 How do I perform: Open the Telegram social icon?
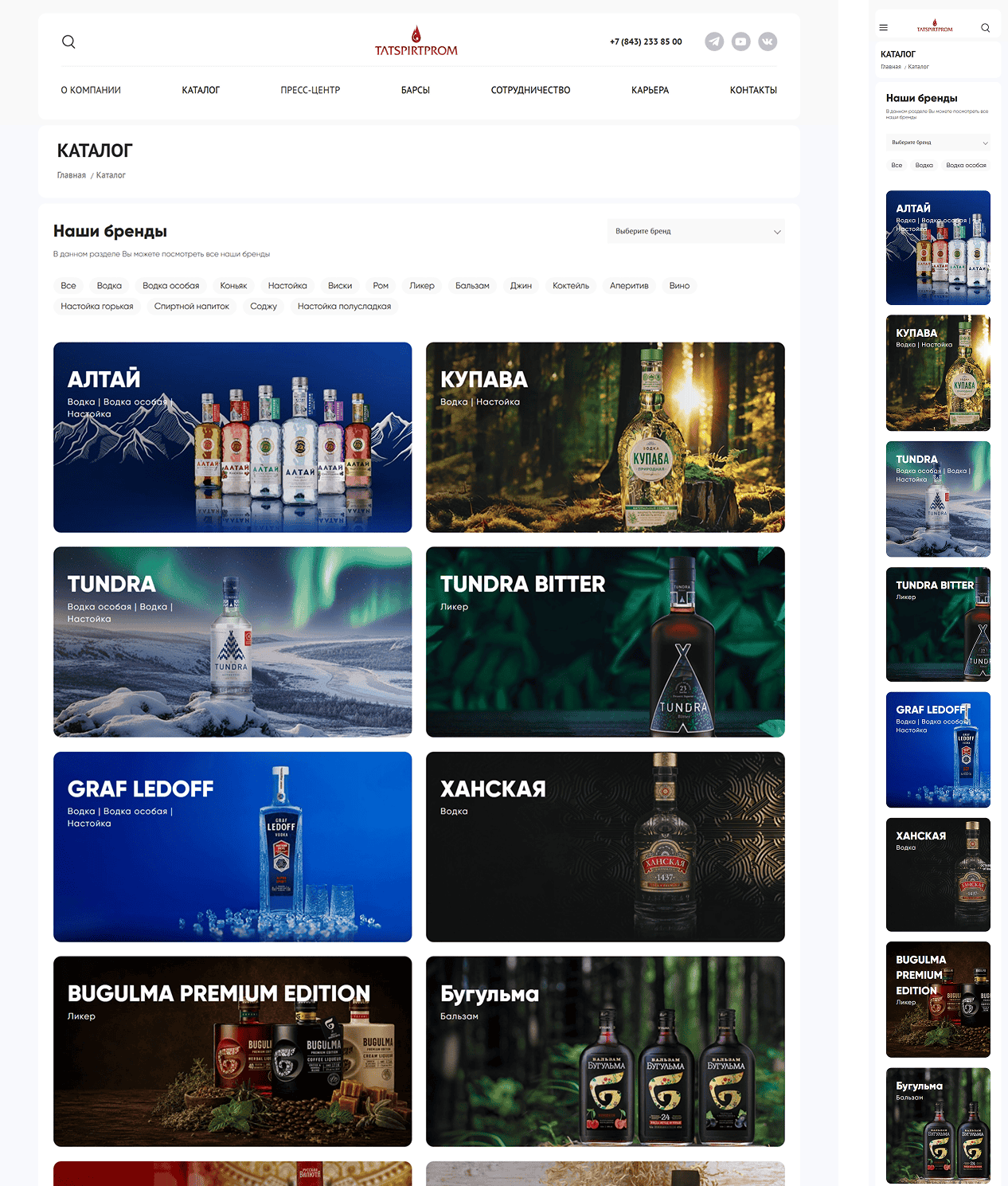click(x=714, y=41)
